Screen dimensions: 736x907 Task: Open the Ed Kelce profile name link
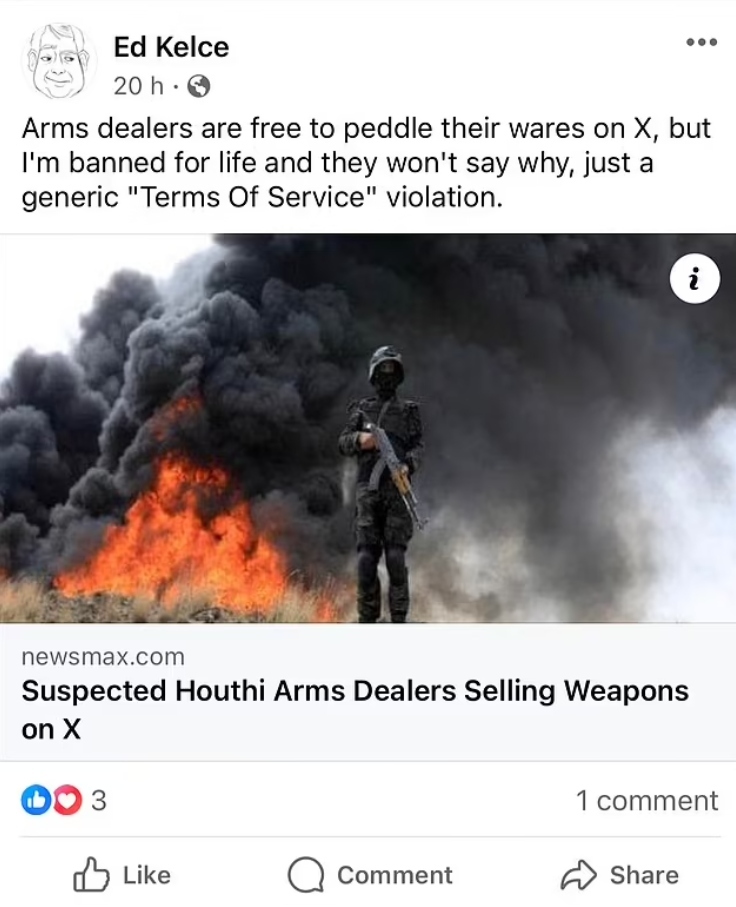[x=171, y=47]
